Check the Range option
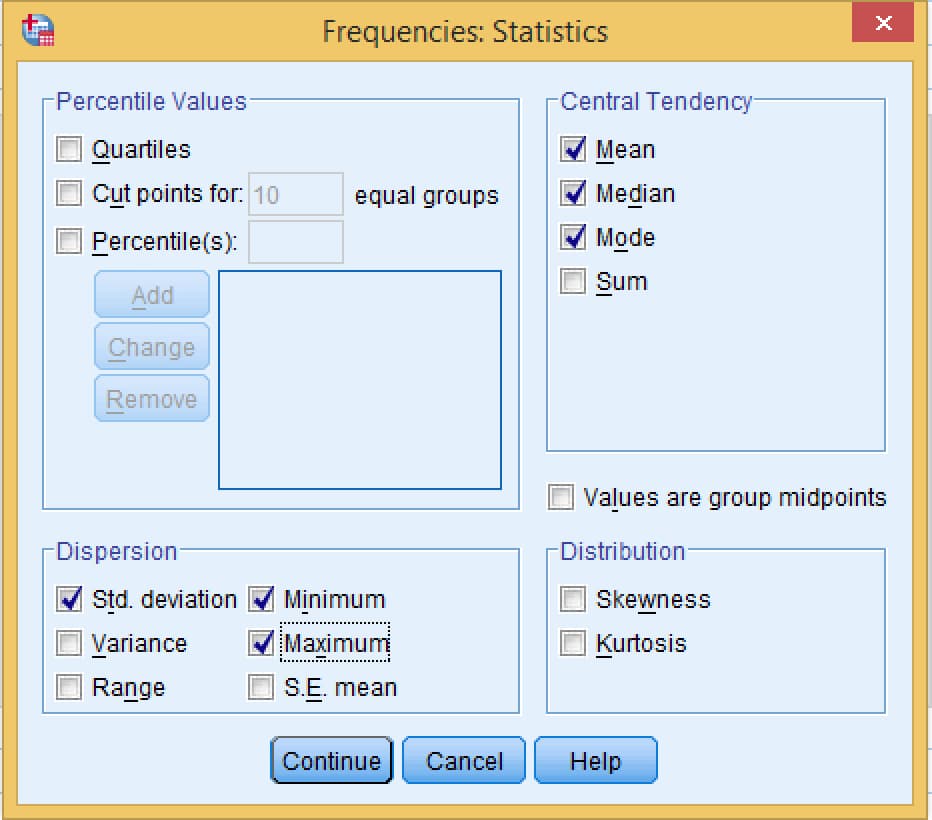932x820 pixels. (x=69, y=687)
